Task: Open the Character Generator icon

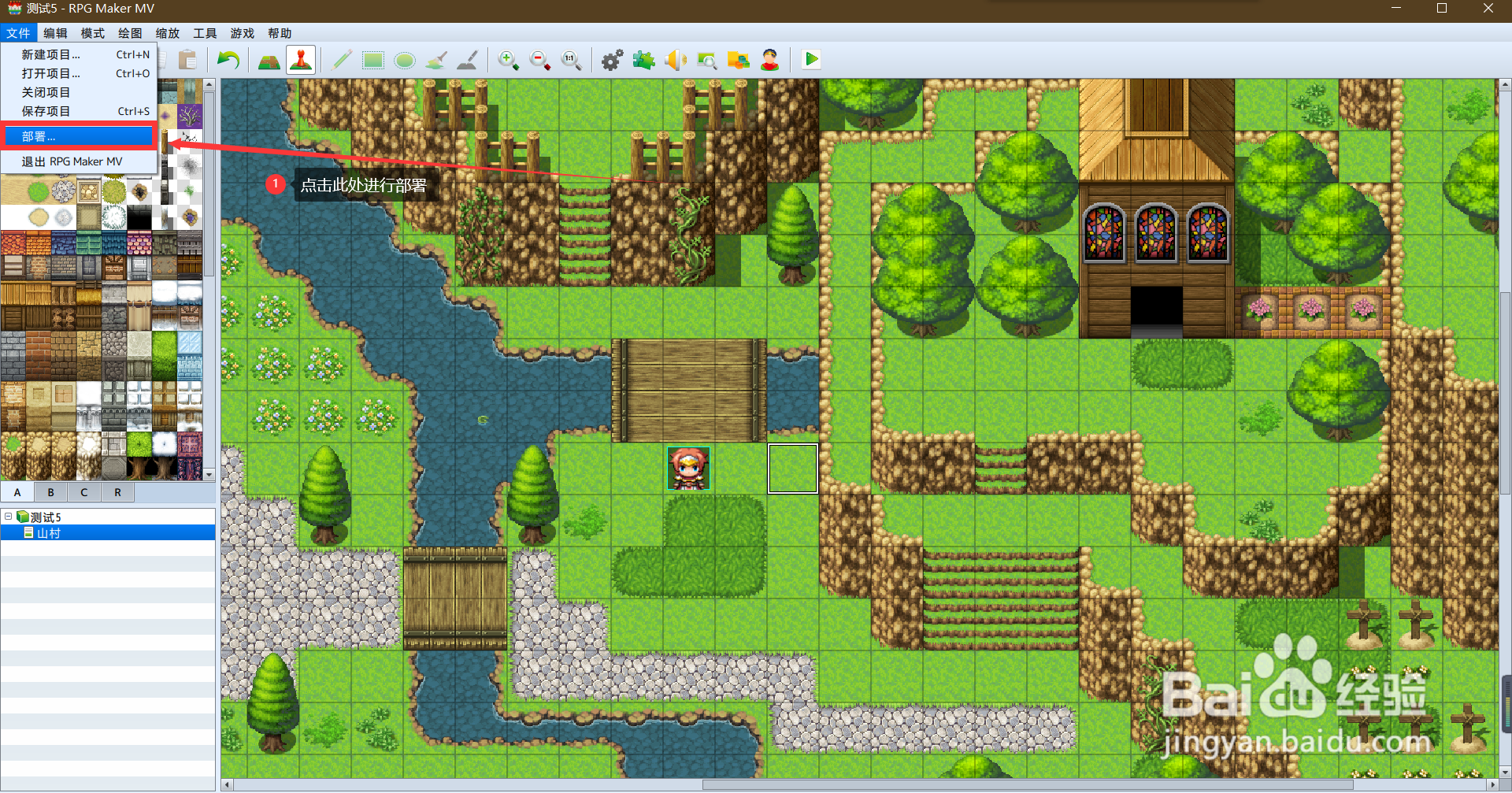Action: pos(770,60)
